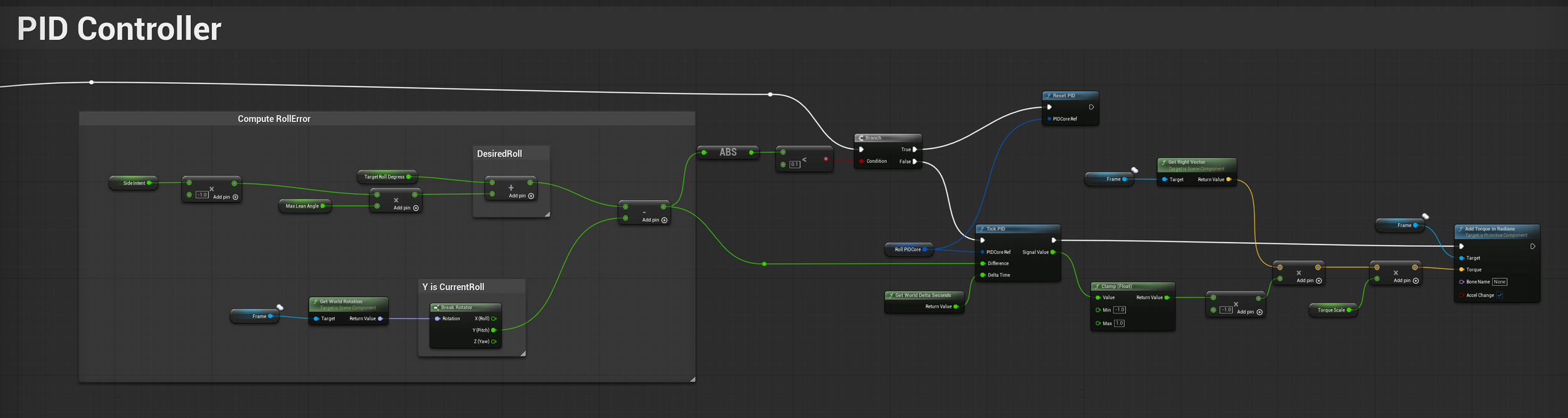Click the Branch node header icon
Image resolution: width=1568 pixels, height=418 pixels.
coord(861,138)
